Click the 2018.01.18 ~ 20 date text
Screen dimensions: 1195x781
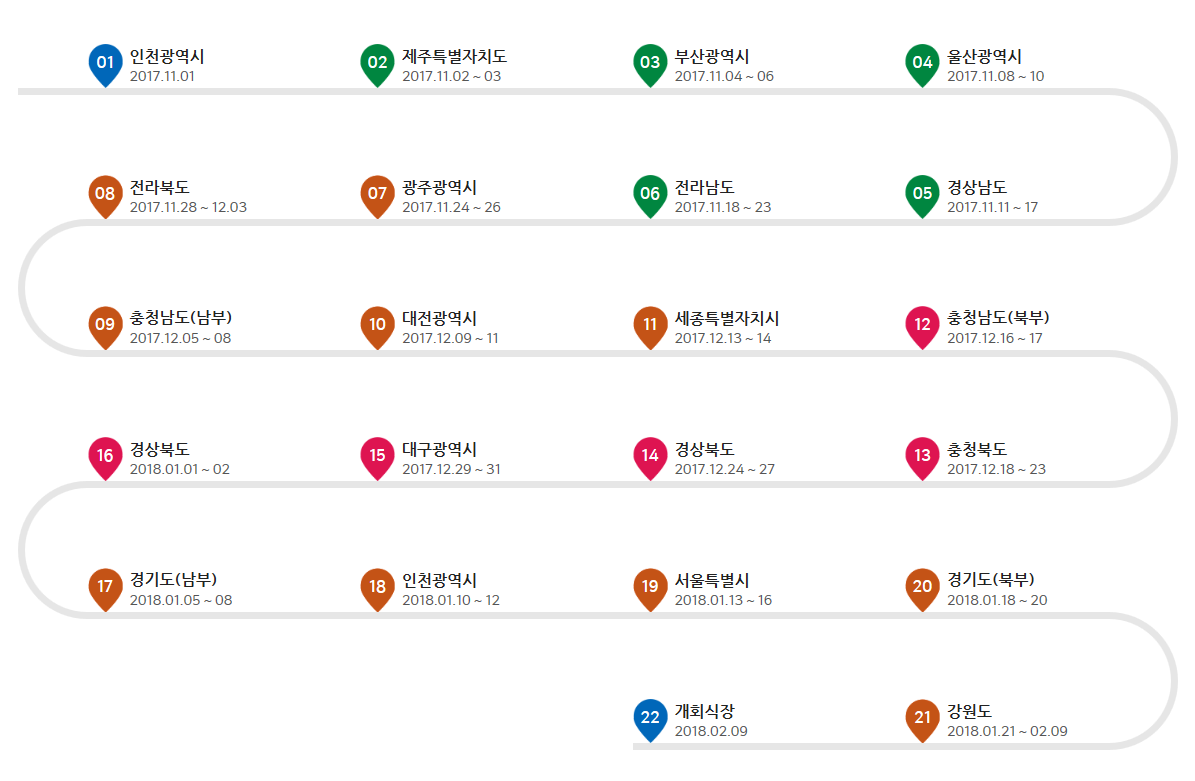coord(996,600)
